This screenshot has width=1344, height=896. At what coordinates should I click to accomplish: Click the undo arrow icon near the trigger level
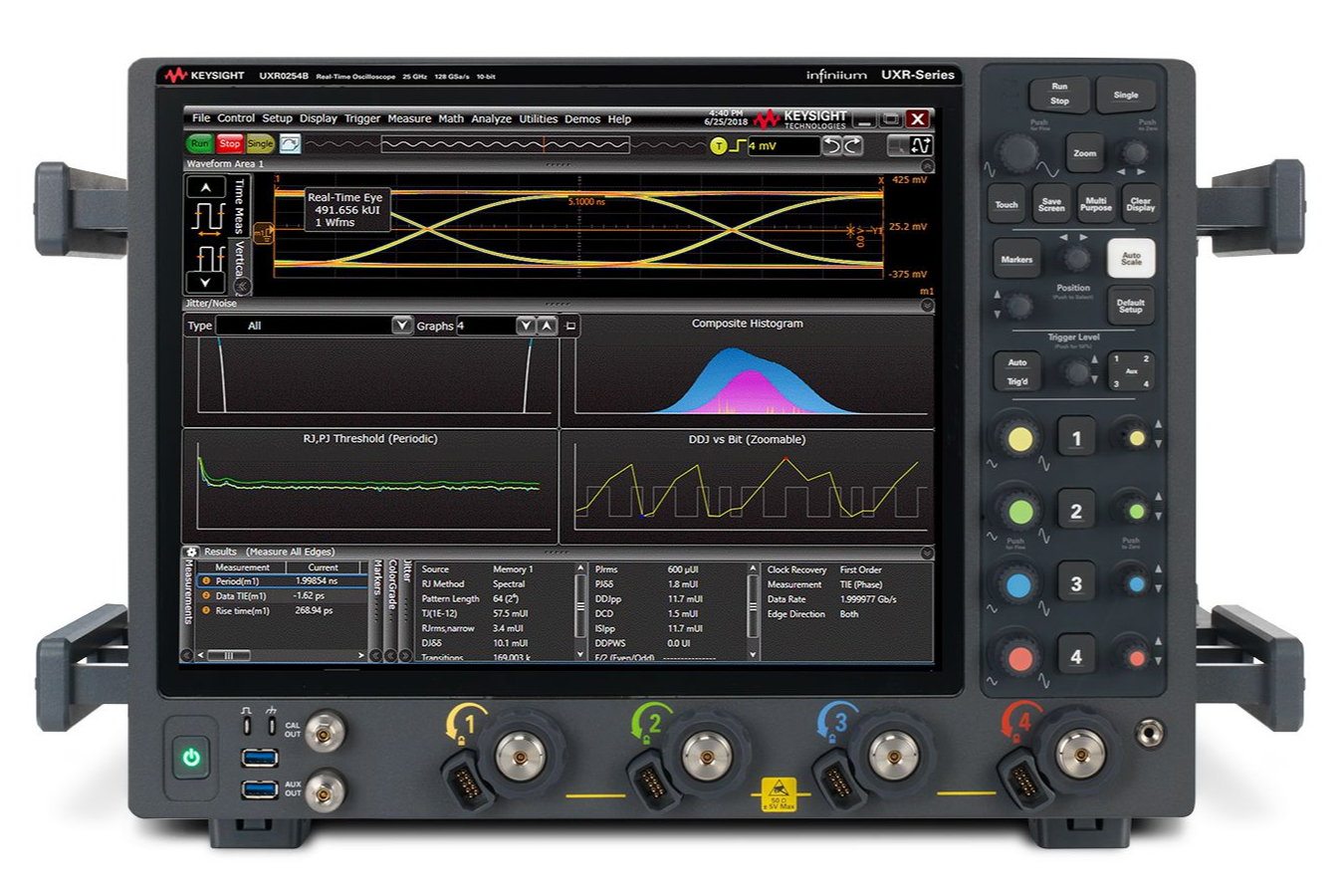pyautogui.click(x=833, y=145)
